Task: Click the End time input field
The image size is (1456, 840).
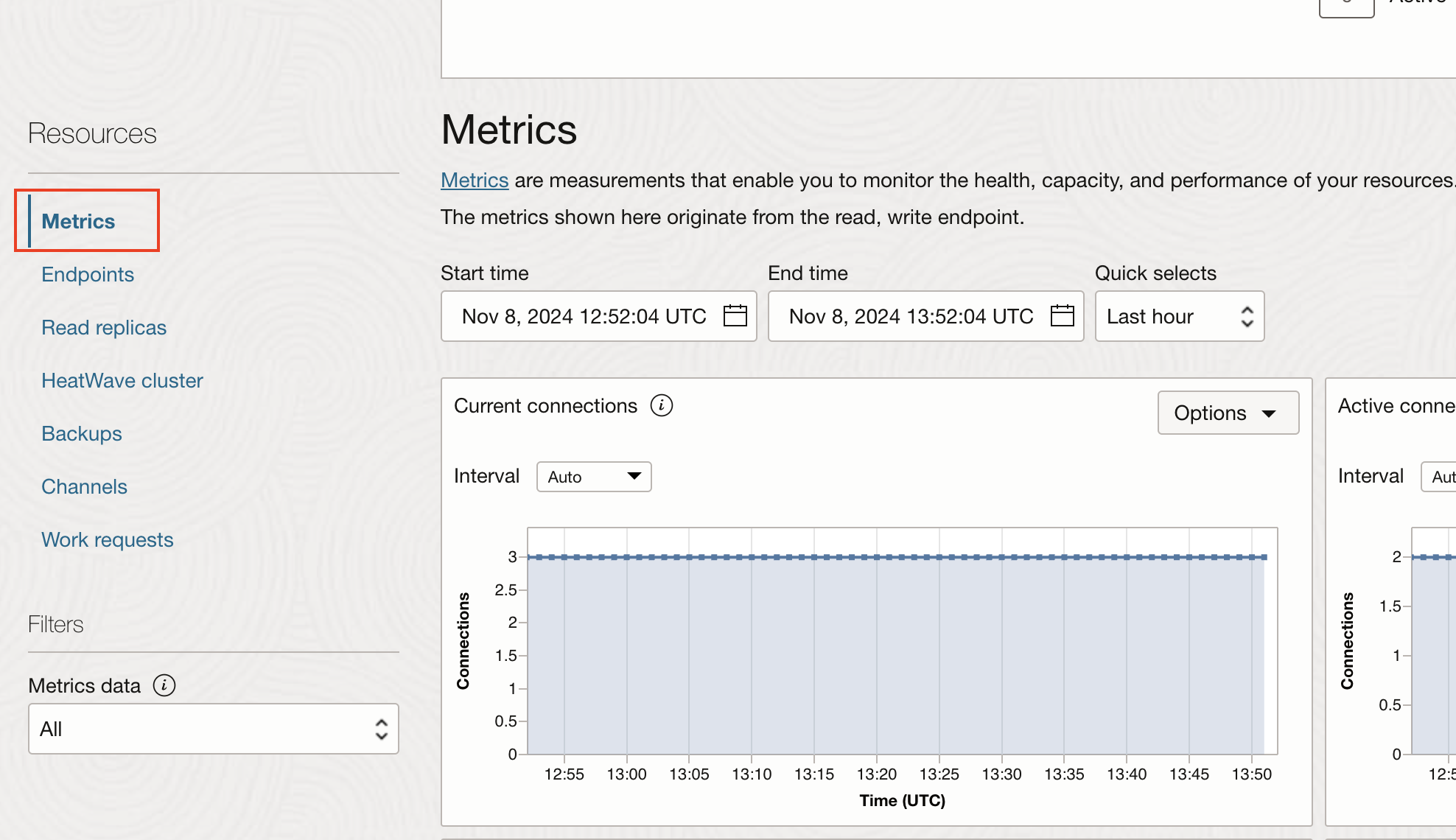Action: [x=910, y=316]
